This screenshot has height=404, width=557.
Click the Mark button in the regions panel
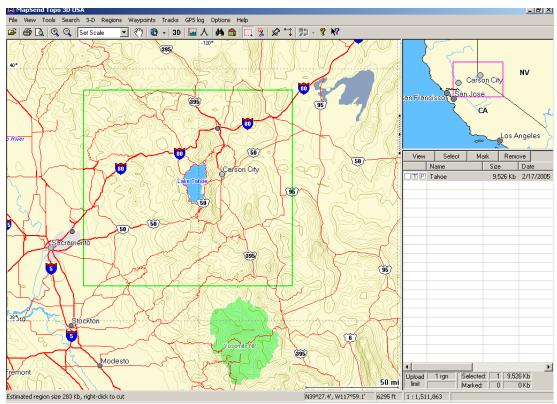pyautogui.click(x=482, y=156)
